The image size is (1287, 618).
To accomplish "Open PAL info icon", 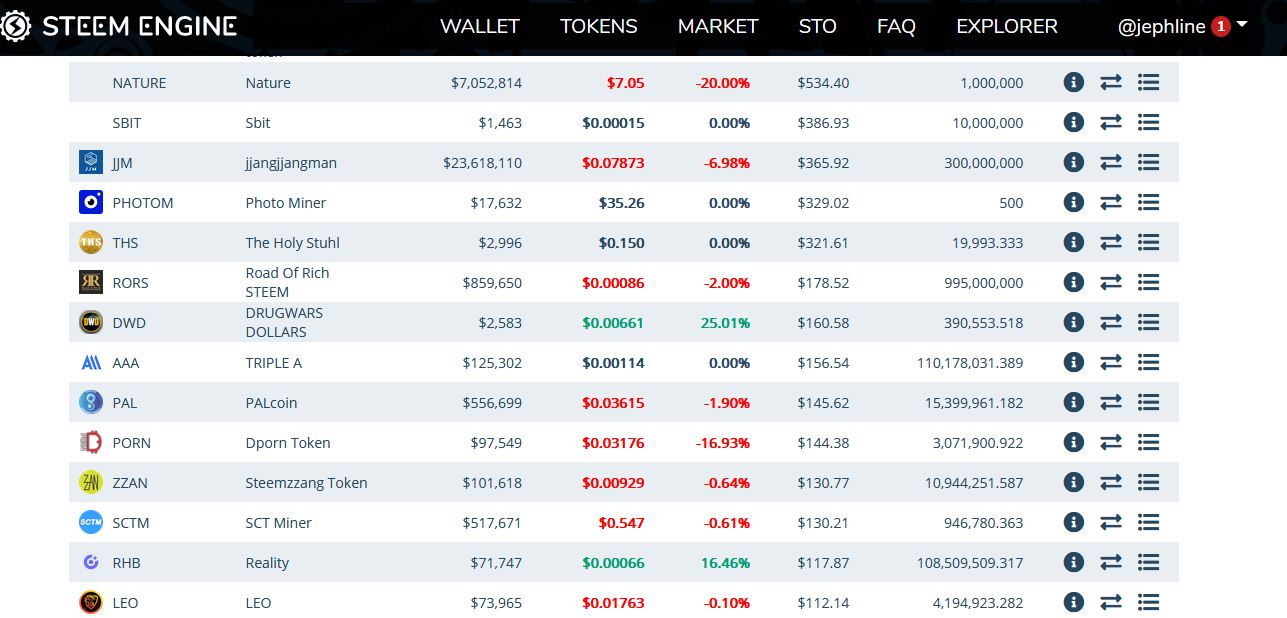I will (x=1073, y=402).
